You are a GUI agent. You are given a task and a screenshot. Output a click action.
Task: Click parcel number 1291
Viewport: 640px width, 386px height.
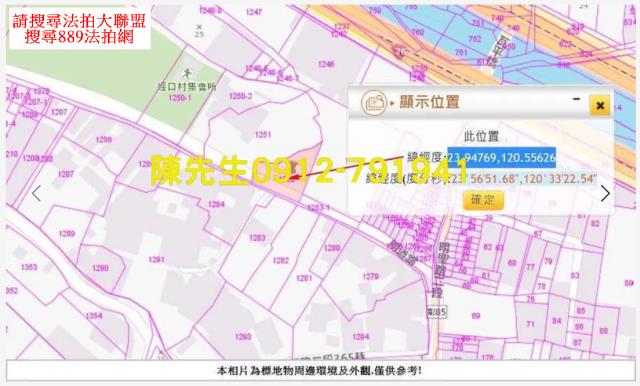156,260
